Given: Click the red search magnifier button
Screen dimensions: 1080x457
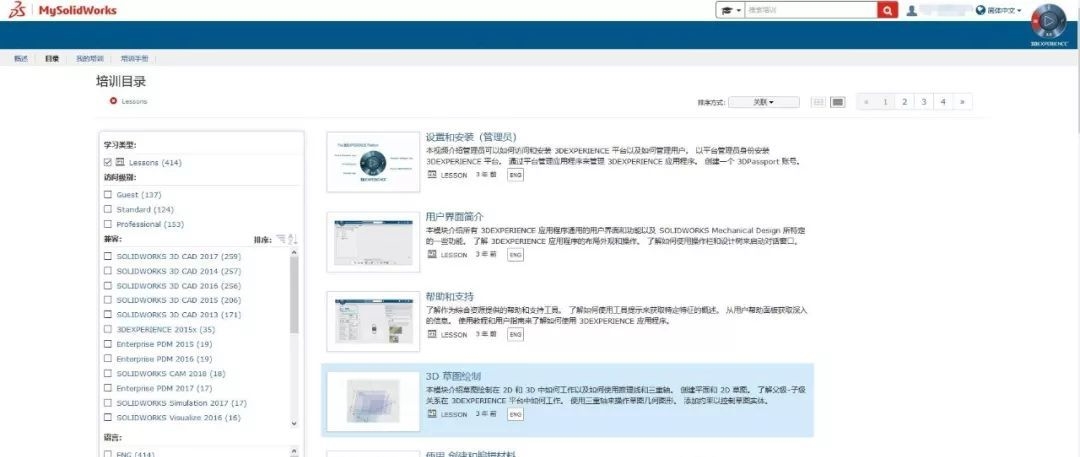Looking at the screenshot, I should tap(888, 10).
